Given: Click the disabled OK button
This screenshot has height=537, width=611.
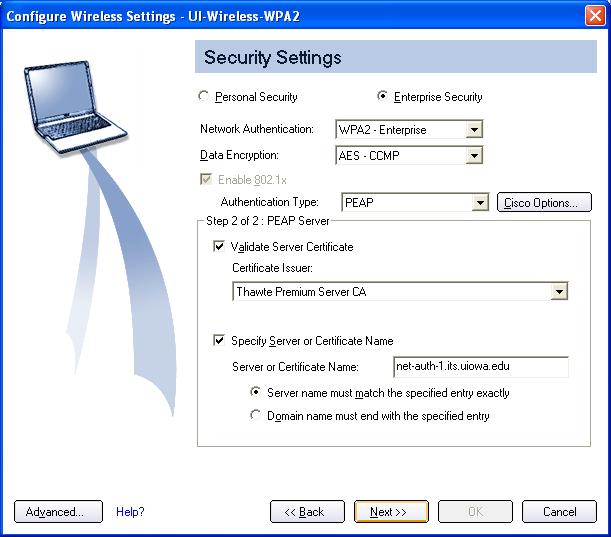Looking at the screenshot, I should 475,512.
